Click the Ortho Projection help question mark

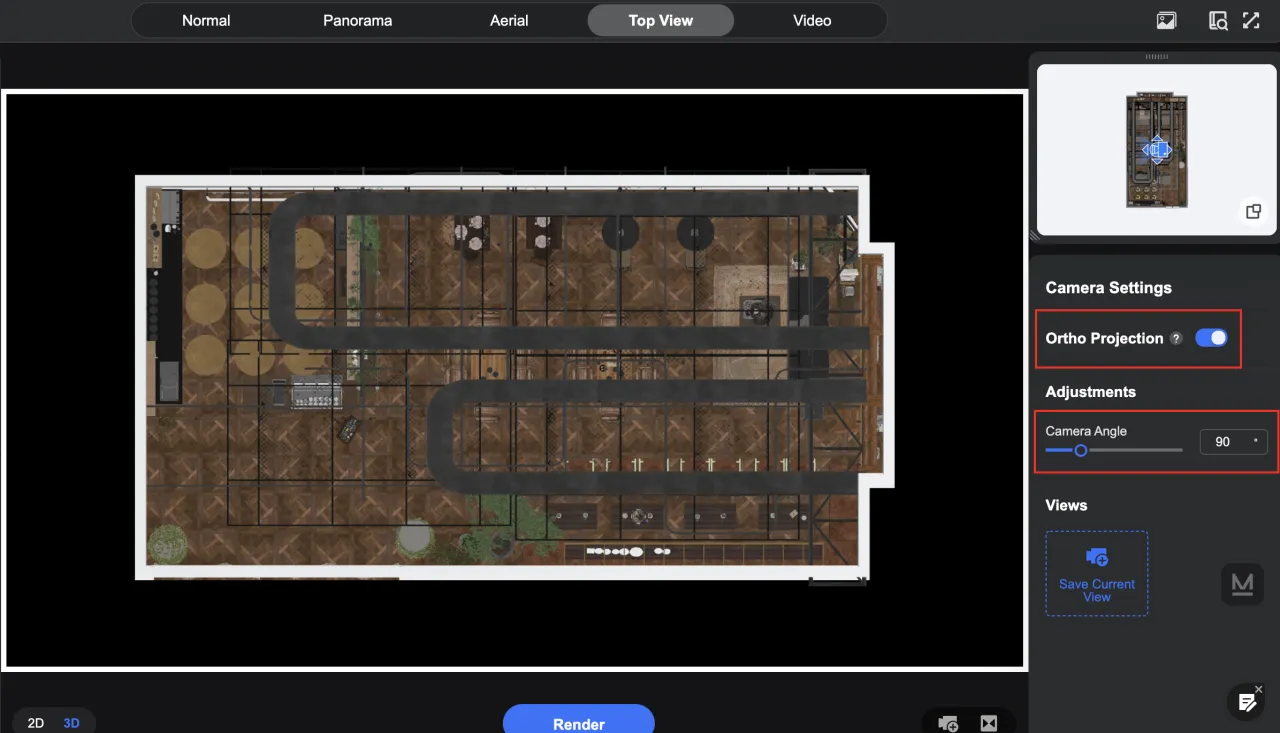[x=1177, y=339]
